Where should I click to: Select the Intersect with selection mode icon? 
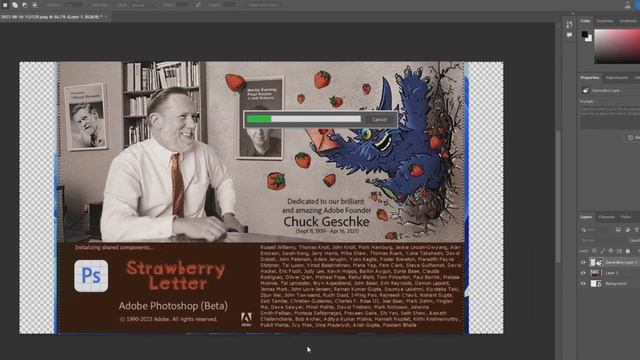click(x=35, y=5)
